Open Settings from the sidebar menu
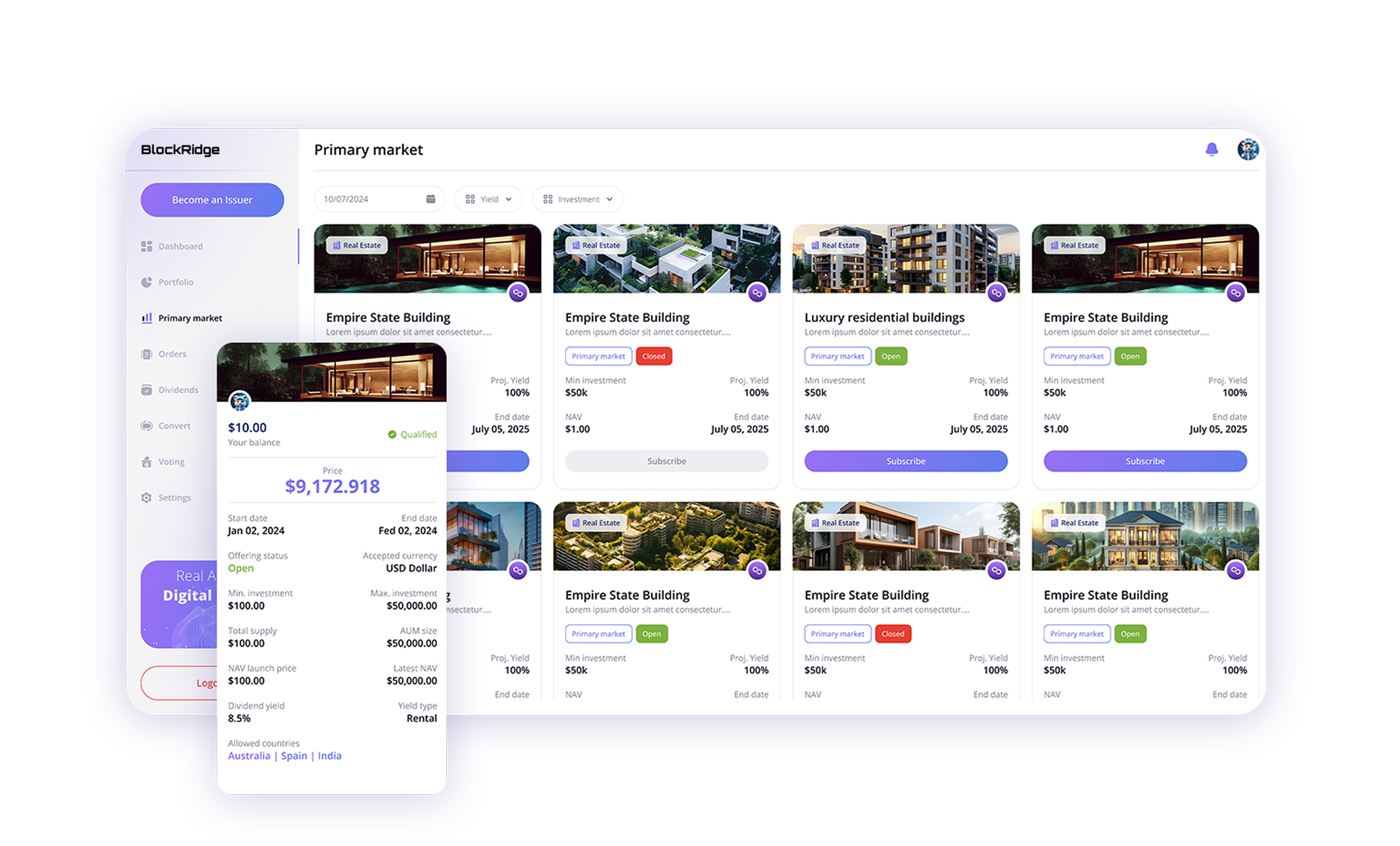Image resolution: width=1400 pixels, height=846 pixels. point(174,497)
